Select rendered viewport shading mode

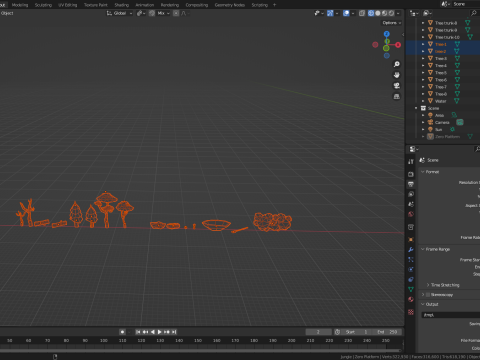[391, 13]
